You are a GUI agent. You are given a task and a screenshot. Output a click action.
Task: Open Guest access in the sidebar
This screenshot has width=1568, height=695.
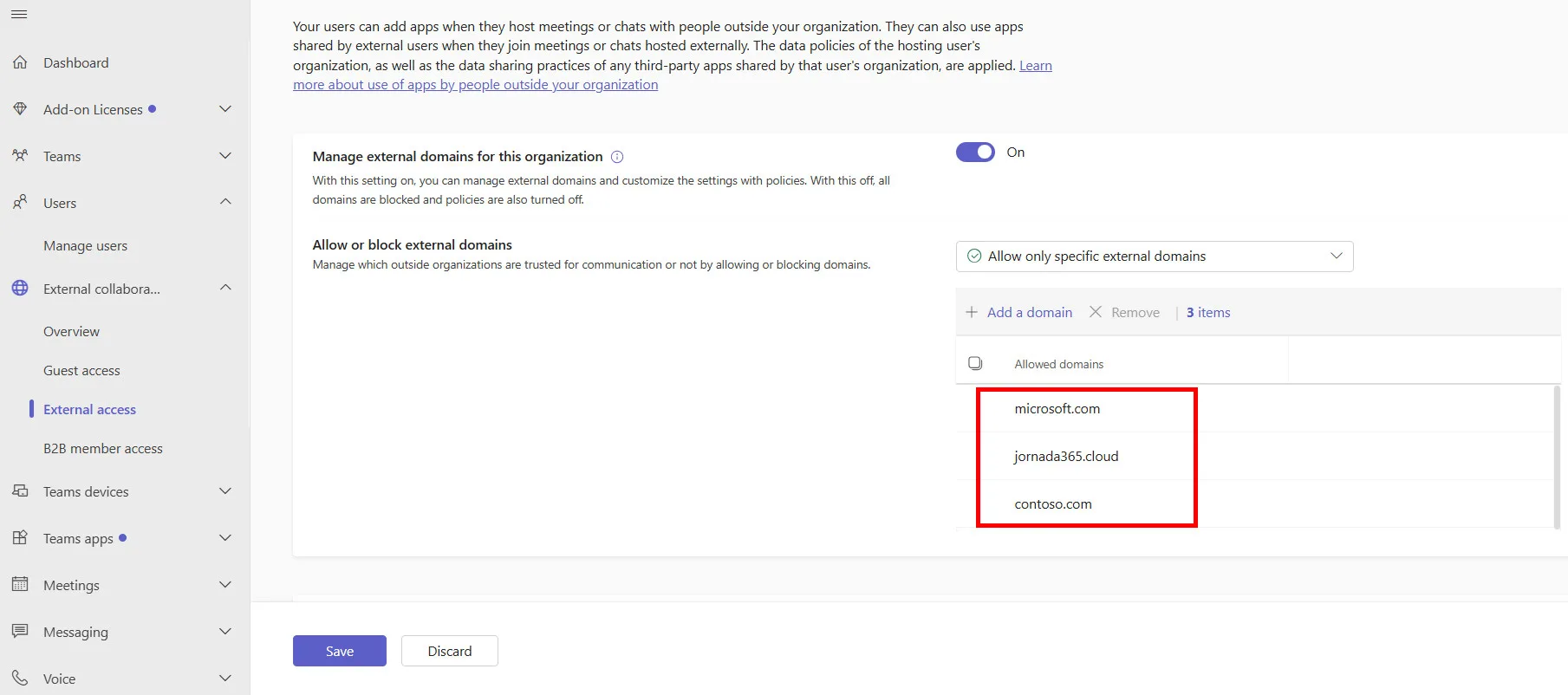pyautogui.click(x=81, y=371)
